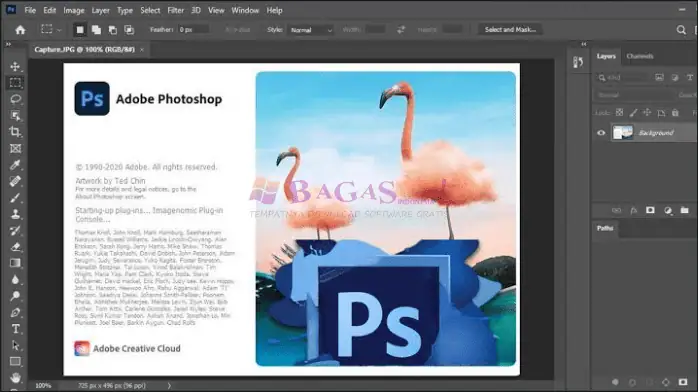Open status bar info arrow
698x392 pixels.
pos(169,386)
